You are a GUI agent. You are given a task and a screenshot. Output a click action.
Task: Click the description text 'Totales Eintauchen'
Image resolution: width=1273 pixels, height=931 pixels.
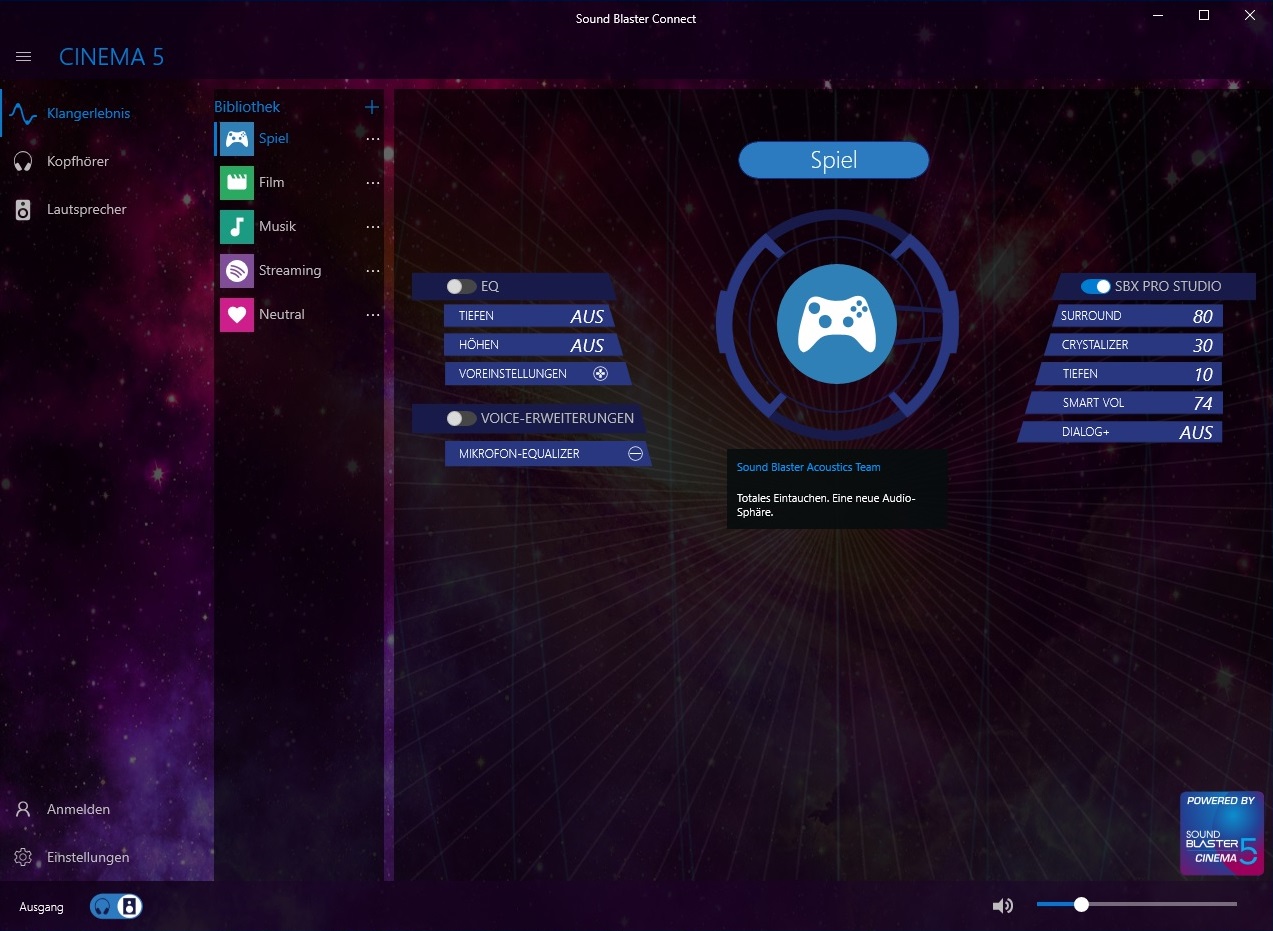point(826,505)
